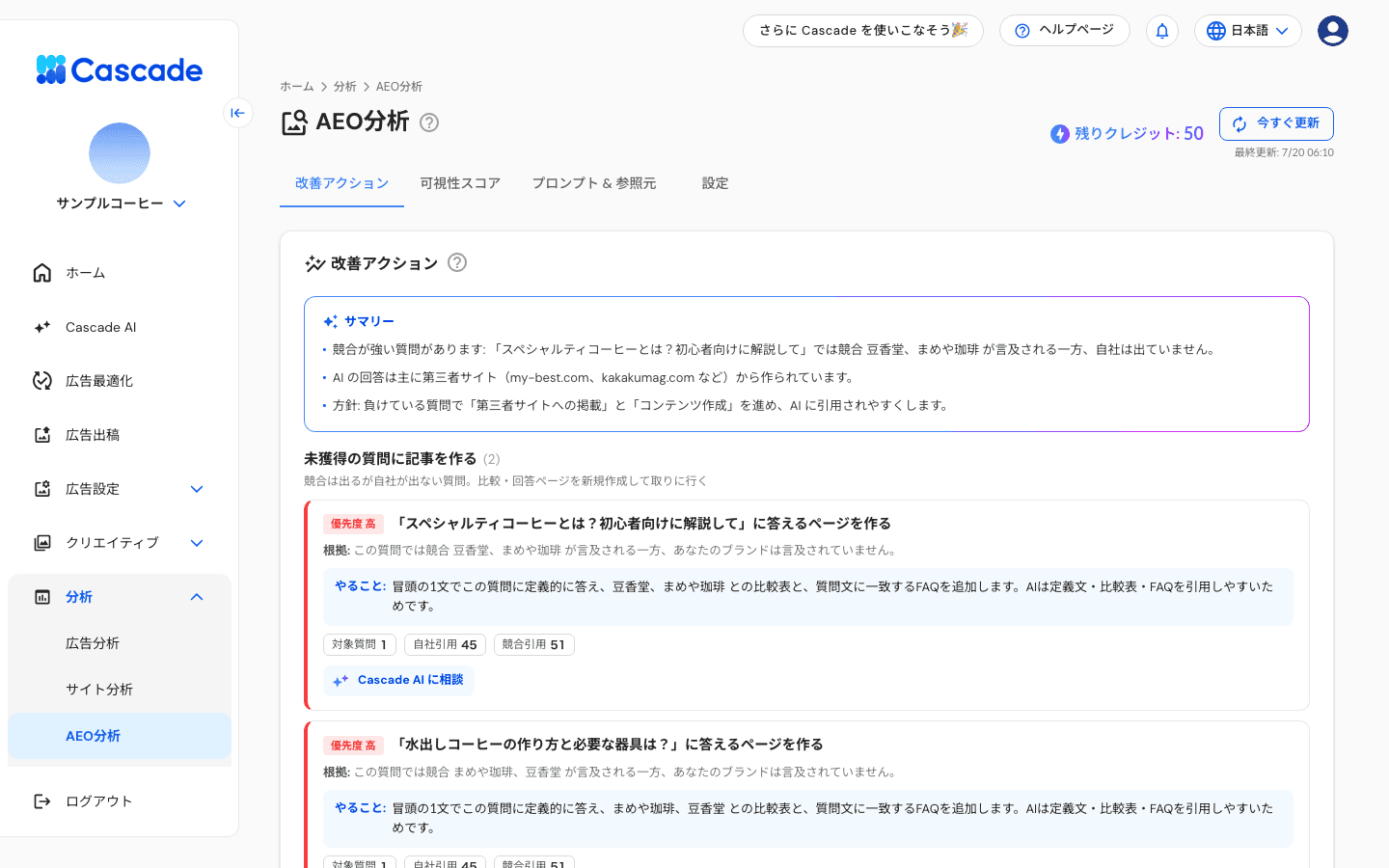Viewport: 1389px width, 868px height.
Task: Expand the 広告設定 submenu chevron
Action: 197,489
